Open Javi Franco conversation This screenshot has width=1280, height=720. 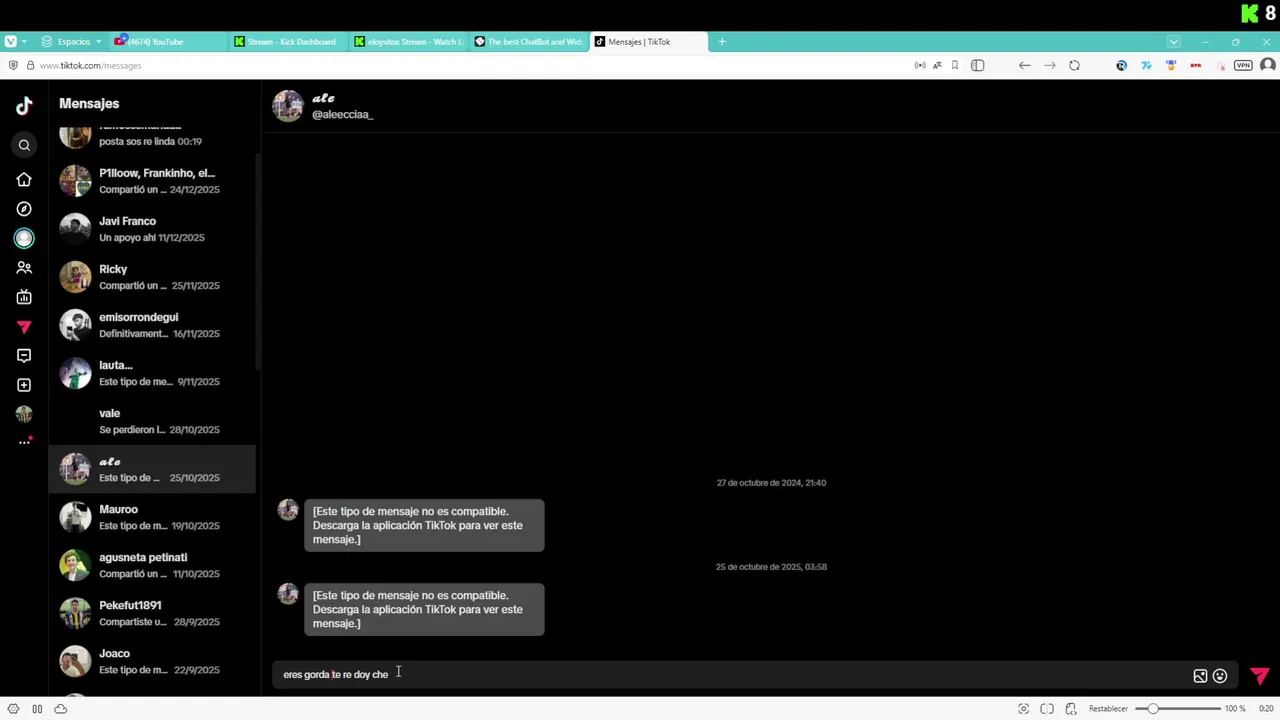pyautogui.click(x=152, y=229)
